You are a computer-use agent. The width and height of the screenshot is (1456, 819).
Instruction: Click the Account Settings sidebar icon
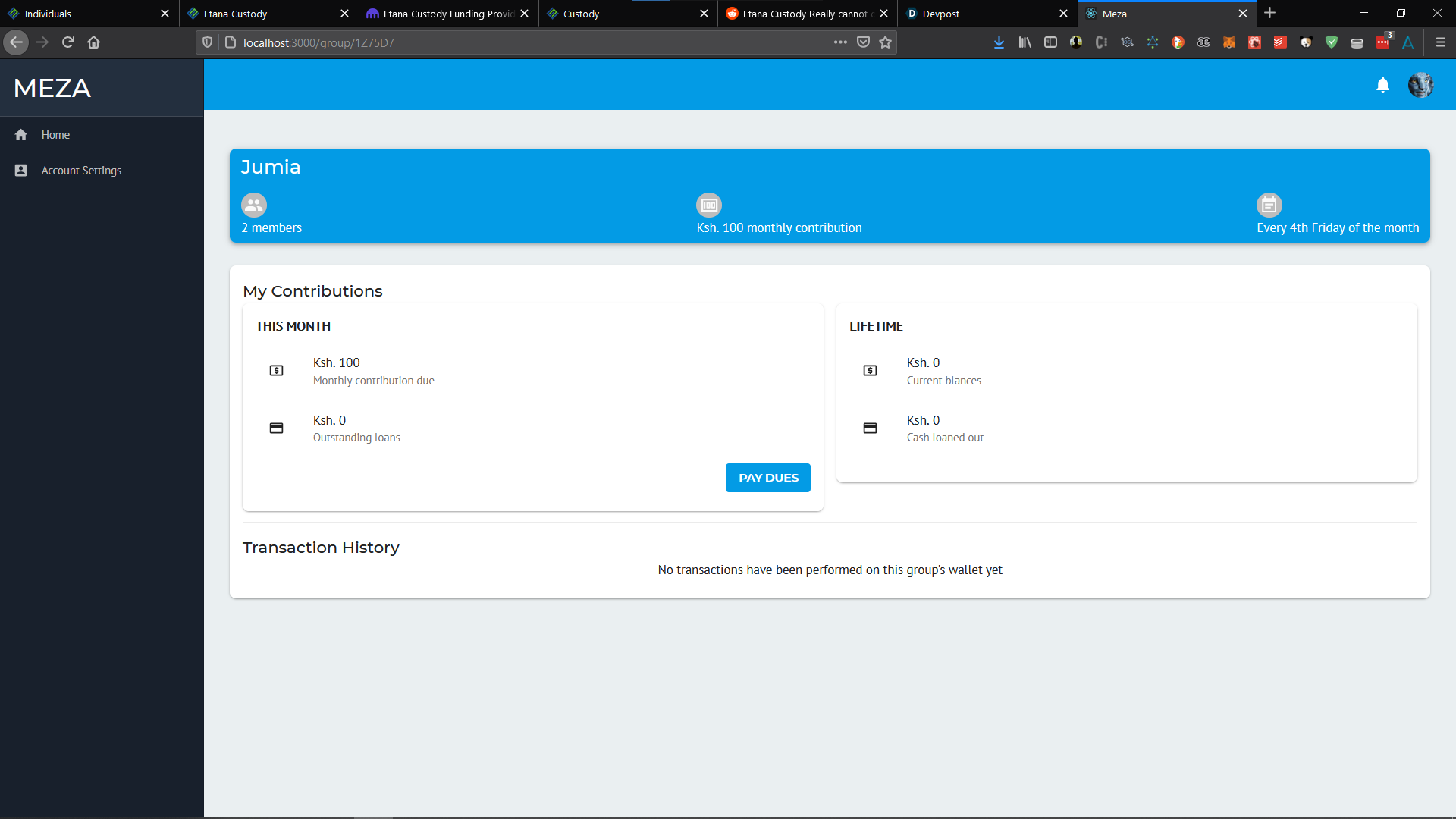pyautogui.click(x=21, y=171)
